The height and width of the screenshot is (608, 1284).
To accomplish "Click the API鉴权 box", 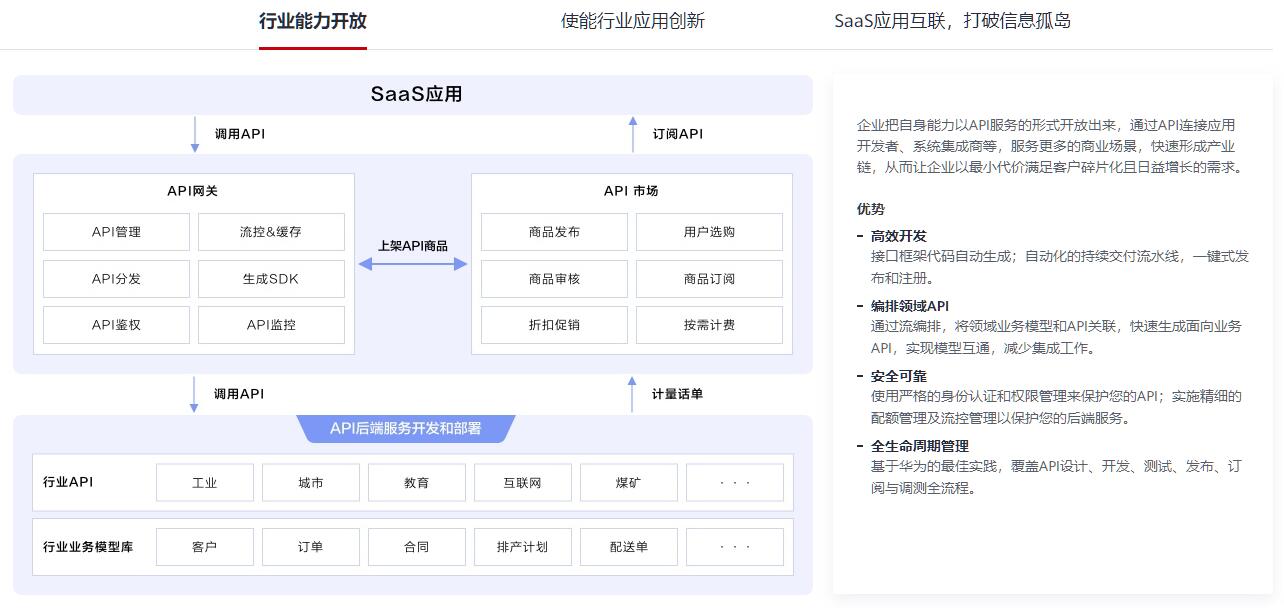I will coord(116,325).
